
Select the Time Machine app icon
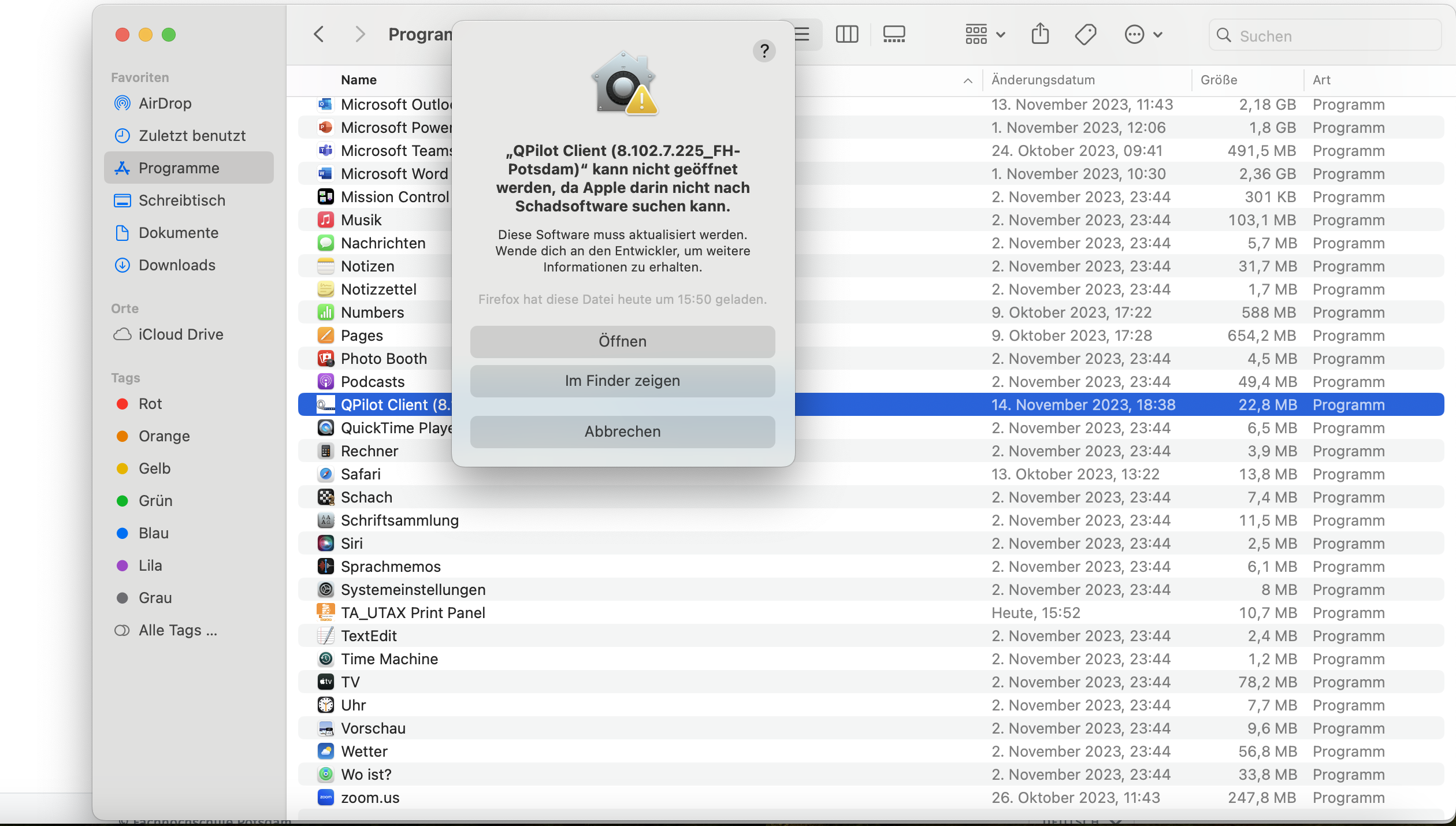coord(326,659)
